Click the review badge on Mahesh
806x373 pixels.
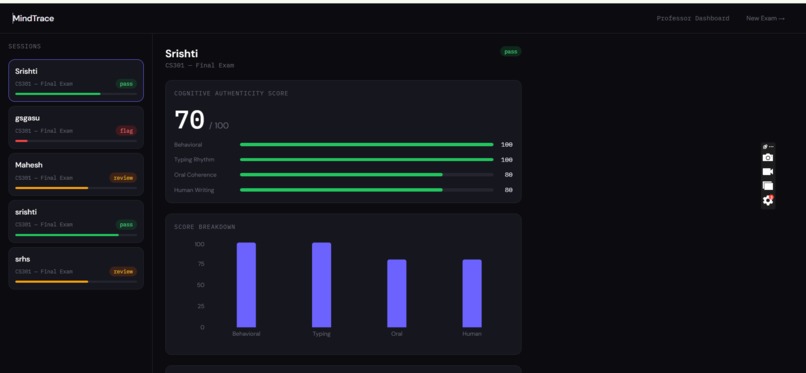[123, 178]
